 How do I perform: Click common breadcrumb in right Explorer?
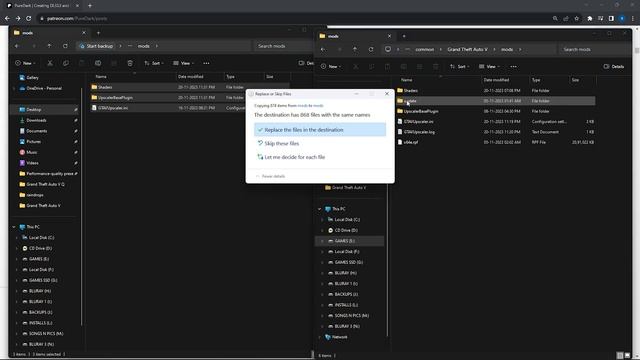pyautogui.click(x=424, y=49)
